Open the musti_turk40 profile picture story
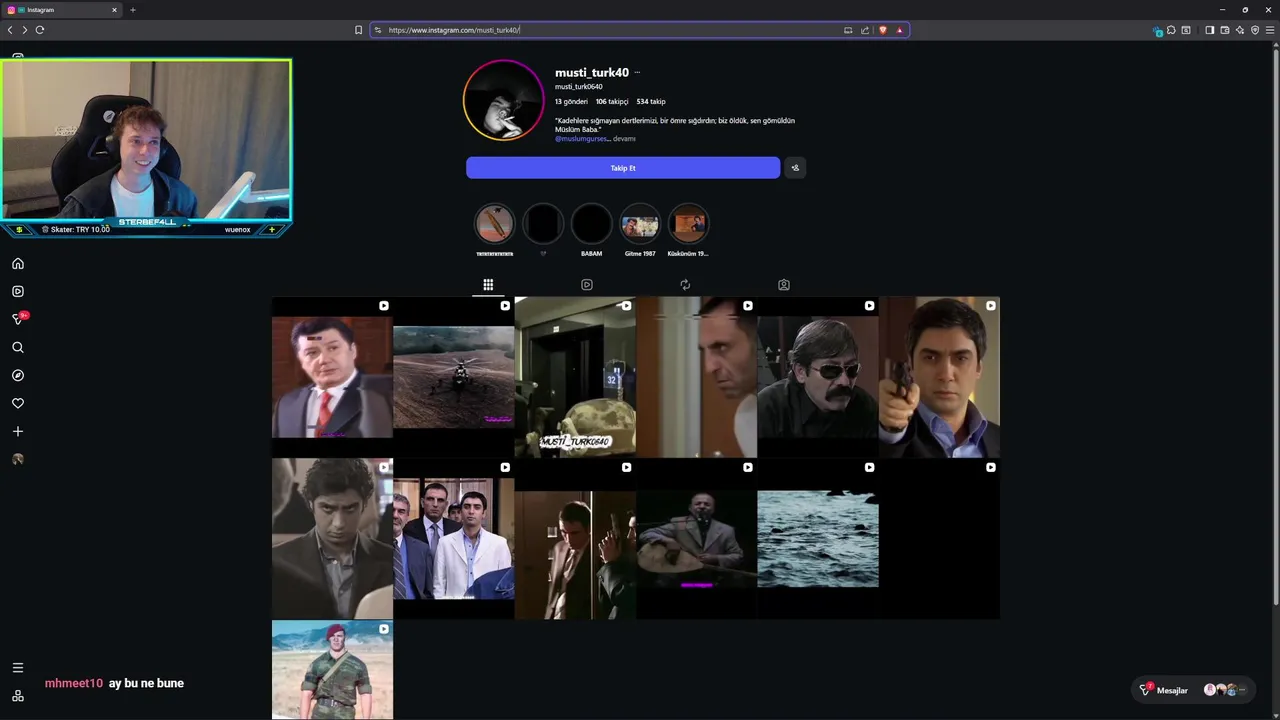This screenshot has height=720, width=1280. pos(504,100)
